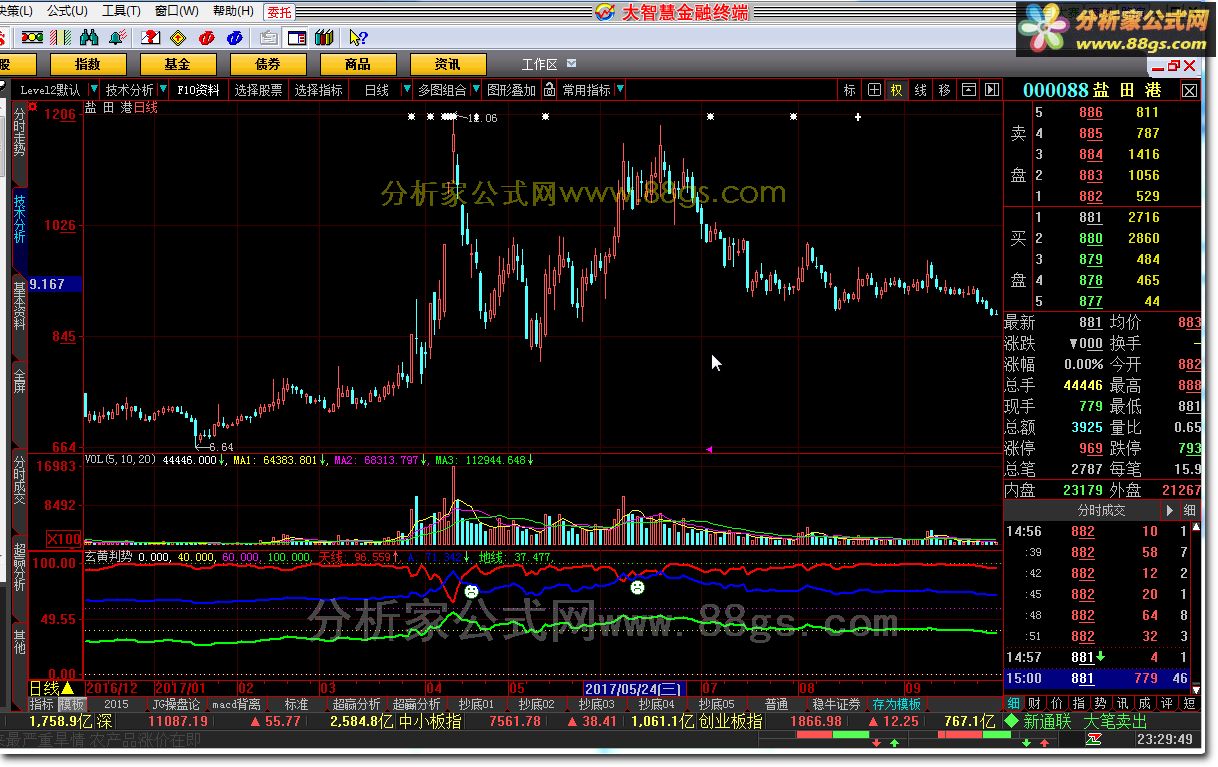Click the grey notepad toolbar icon
Screen dimensions: 1218x767
click(x=268, y=38)
